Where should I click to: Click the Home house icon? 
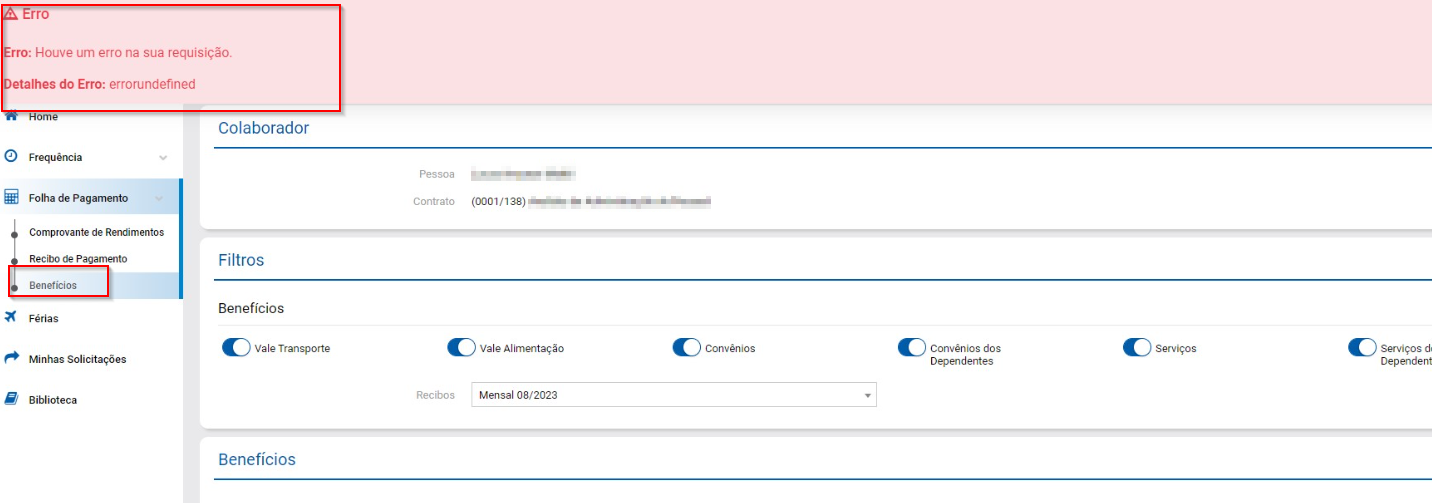(12, 116)
